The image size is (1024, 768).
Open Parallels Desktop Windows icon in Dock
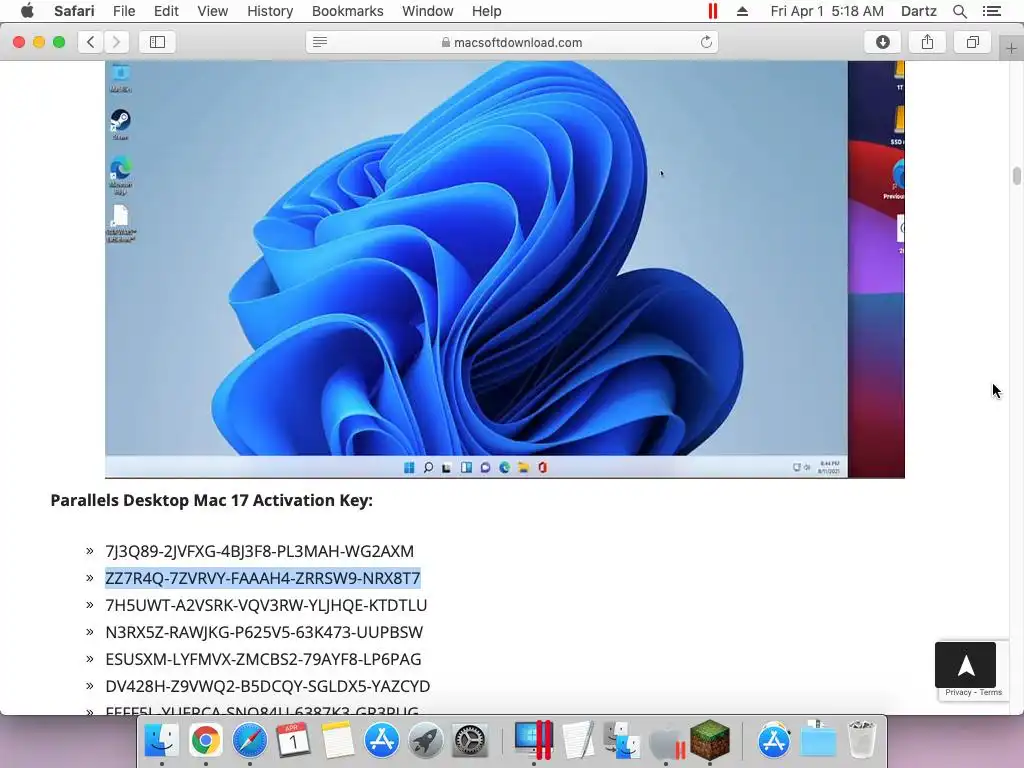coord(534,741)
